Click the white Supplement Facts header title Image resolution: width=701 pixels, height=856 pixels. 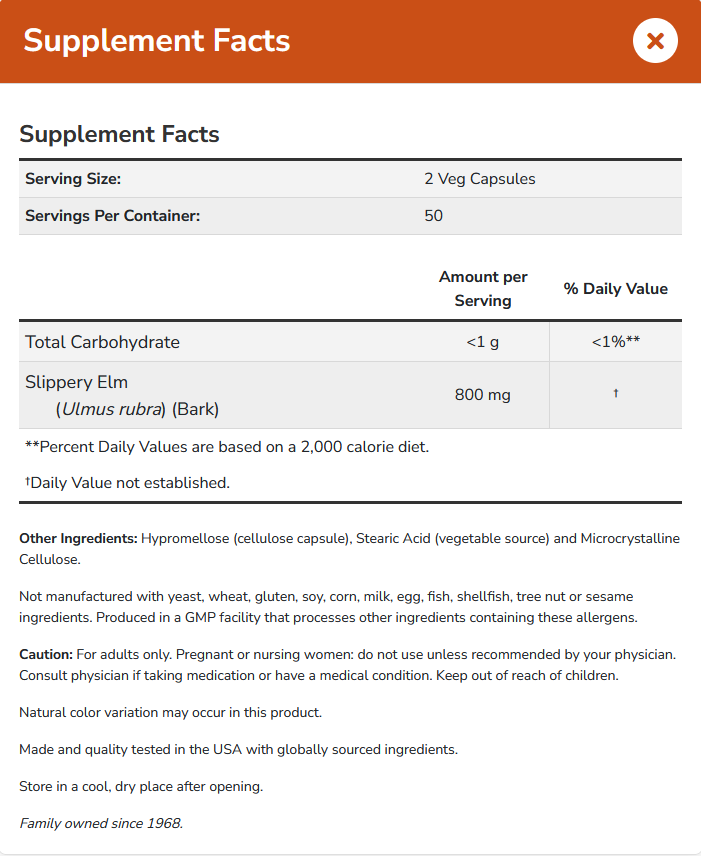coord(157,41)
